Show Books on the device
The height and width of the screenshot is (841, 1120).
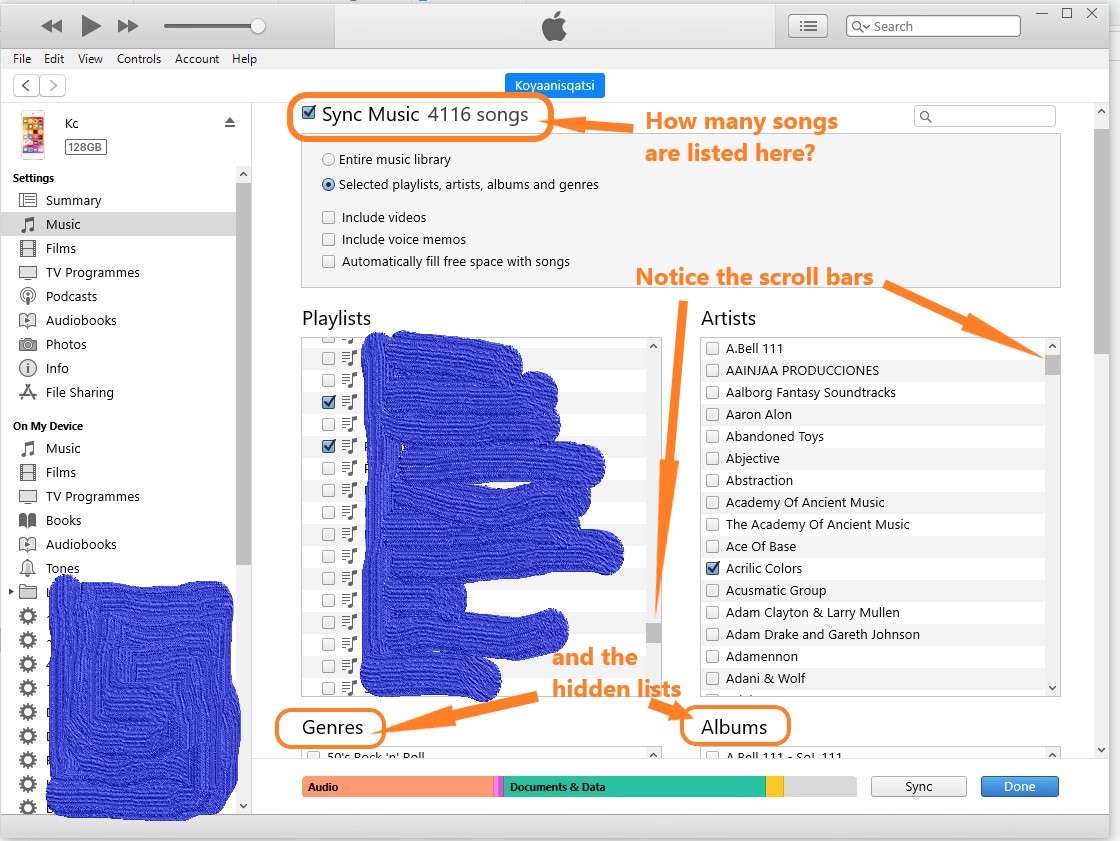(x=64, y=520)
